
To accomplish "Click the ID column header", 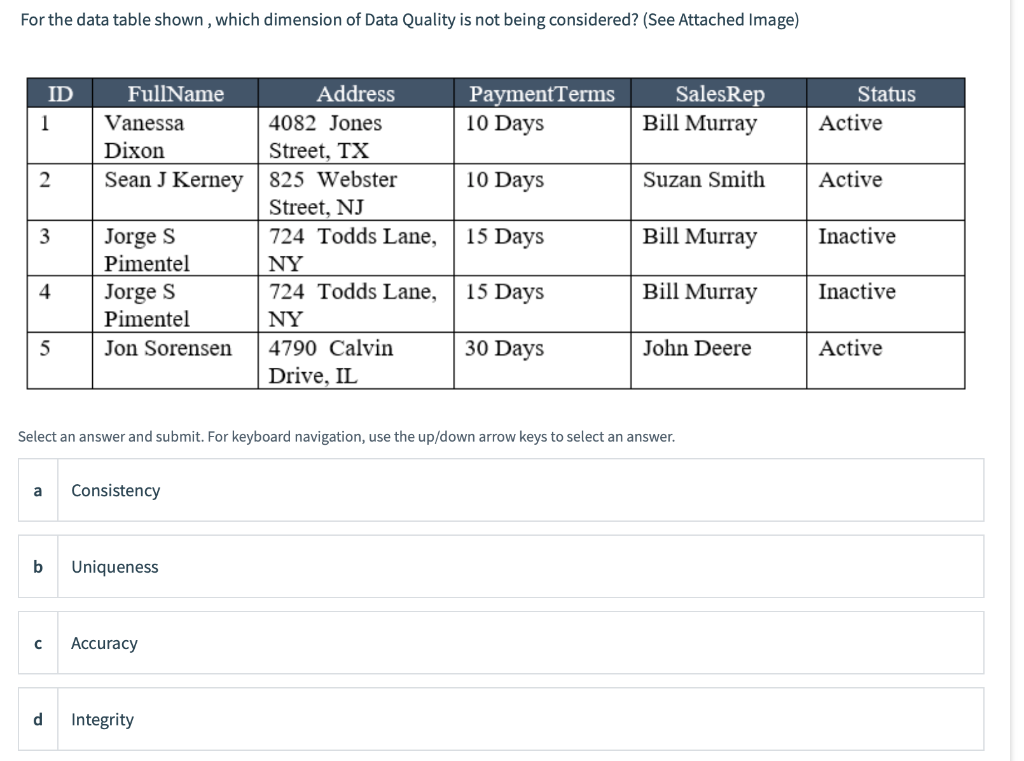I will 57,94.
